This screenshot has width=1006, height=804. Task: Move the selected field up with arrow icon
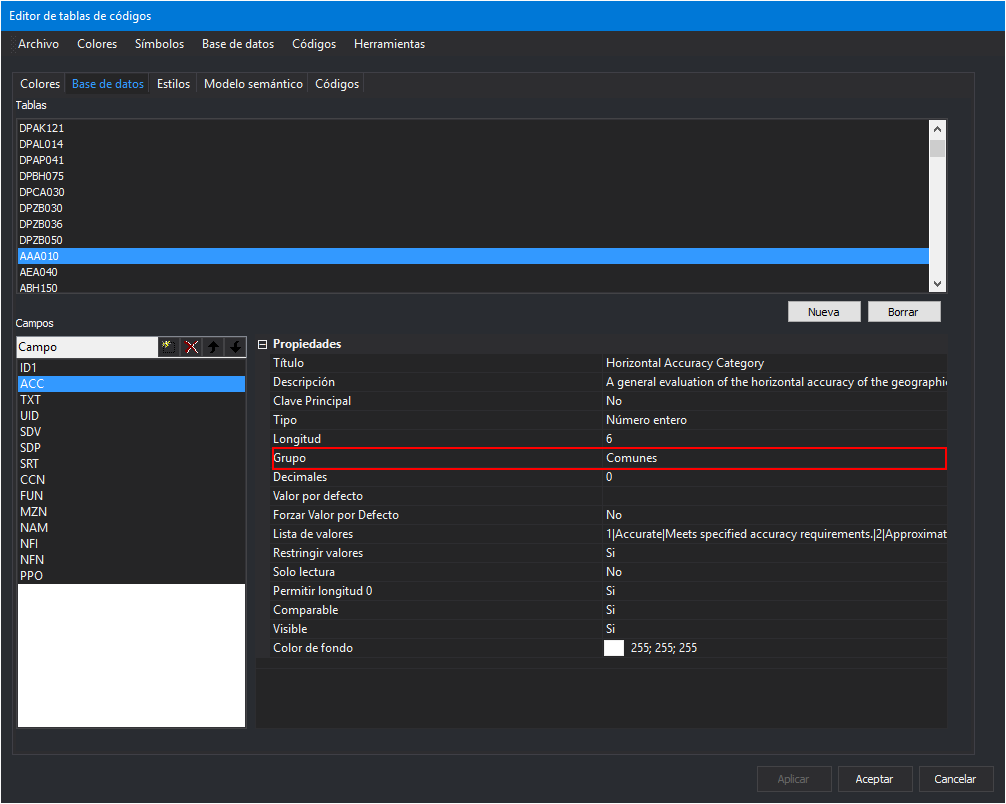(x=213, y=347)
